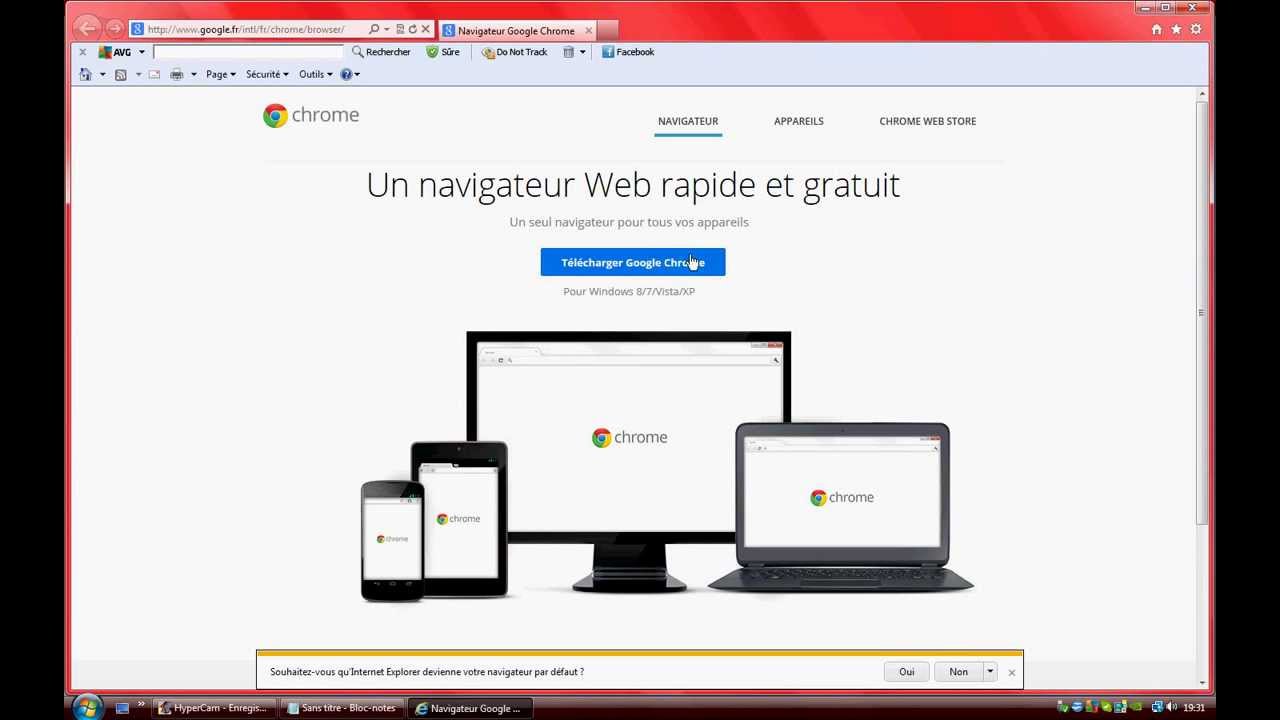This screenshot has height=720, width=1280.
Task: Click the AVG trash can icon
Action: (x=568, y=52)
